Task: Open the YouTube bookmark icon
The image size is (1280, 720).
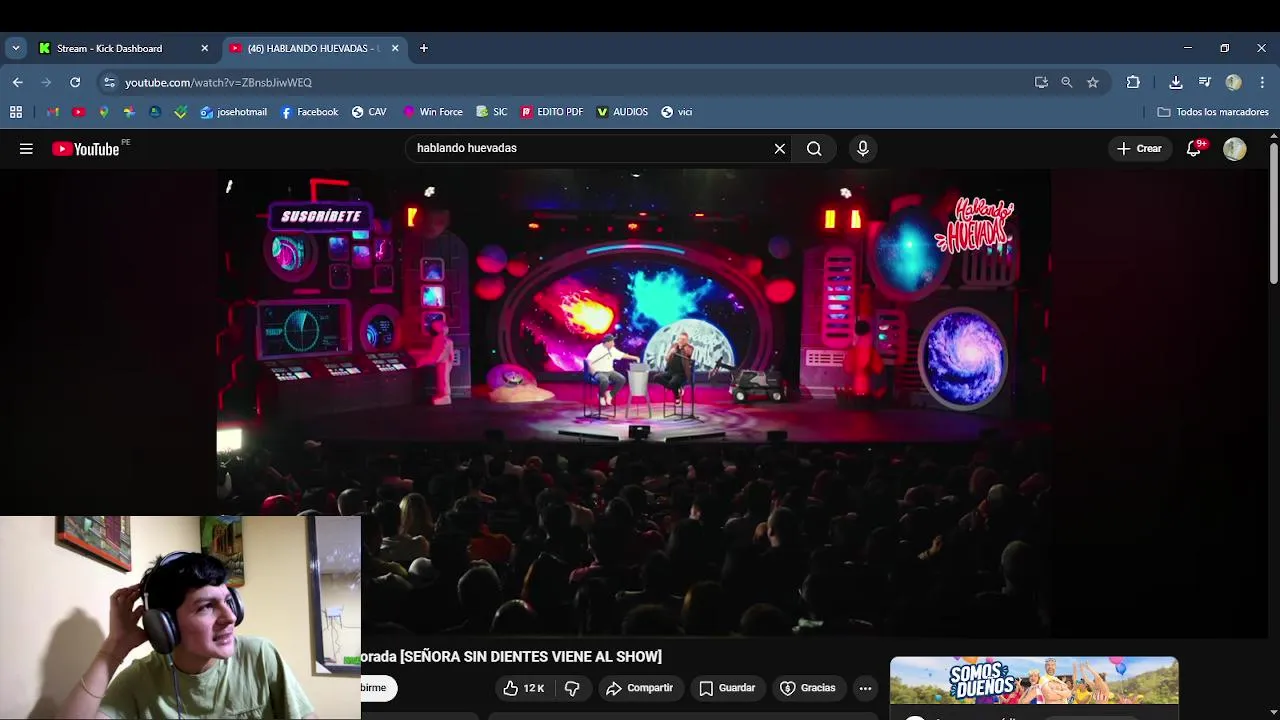Action: [x=78, y=112]
